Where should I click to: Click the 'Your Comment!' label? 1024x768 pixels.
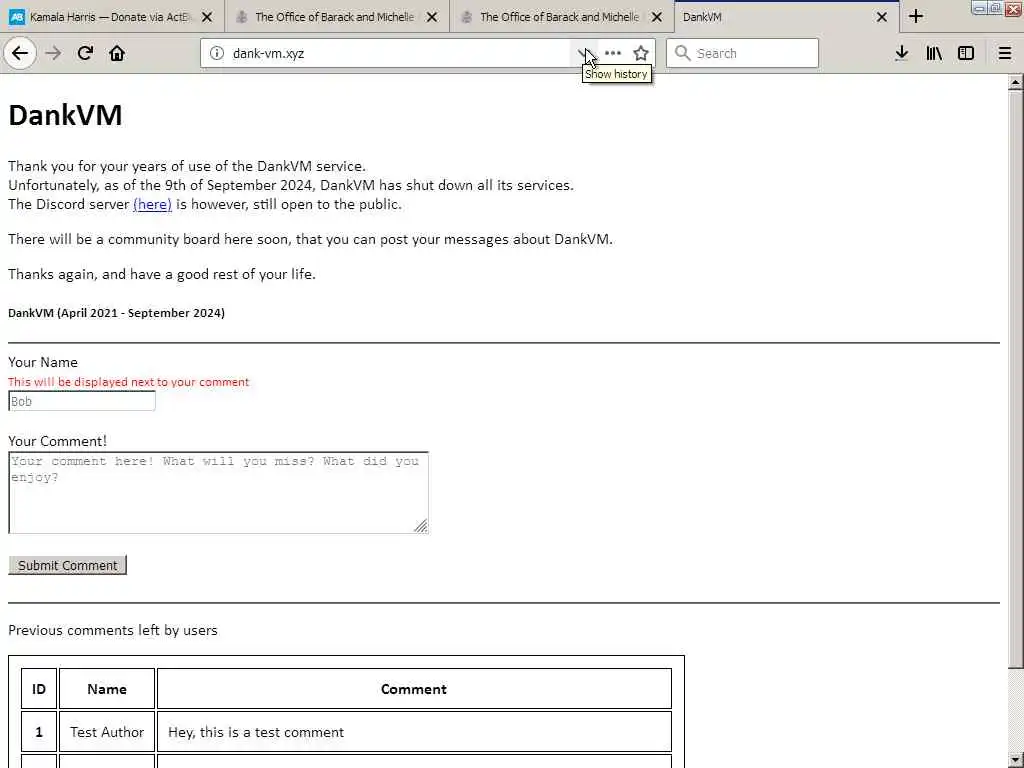57,441
